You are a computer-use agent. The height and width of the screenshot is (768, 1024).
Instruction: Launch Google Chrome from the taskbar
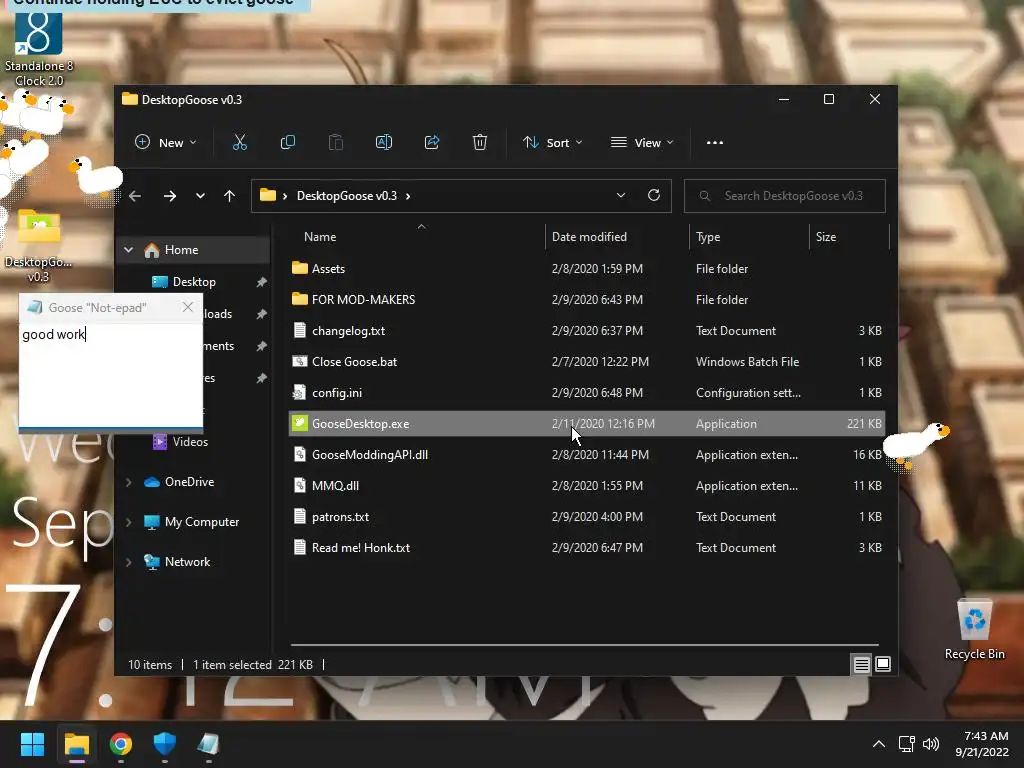click(x=121, y=744)
